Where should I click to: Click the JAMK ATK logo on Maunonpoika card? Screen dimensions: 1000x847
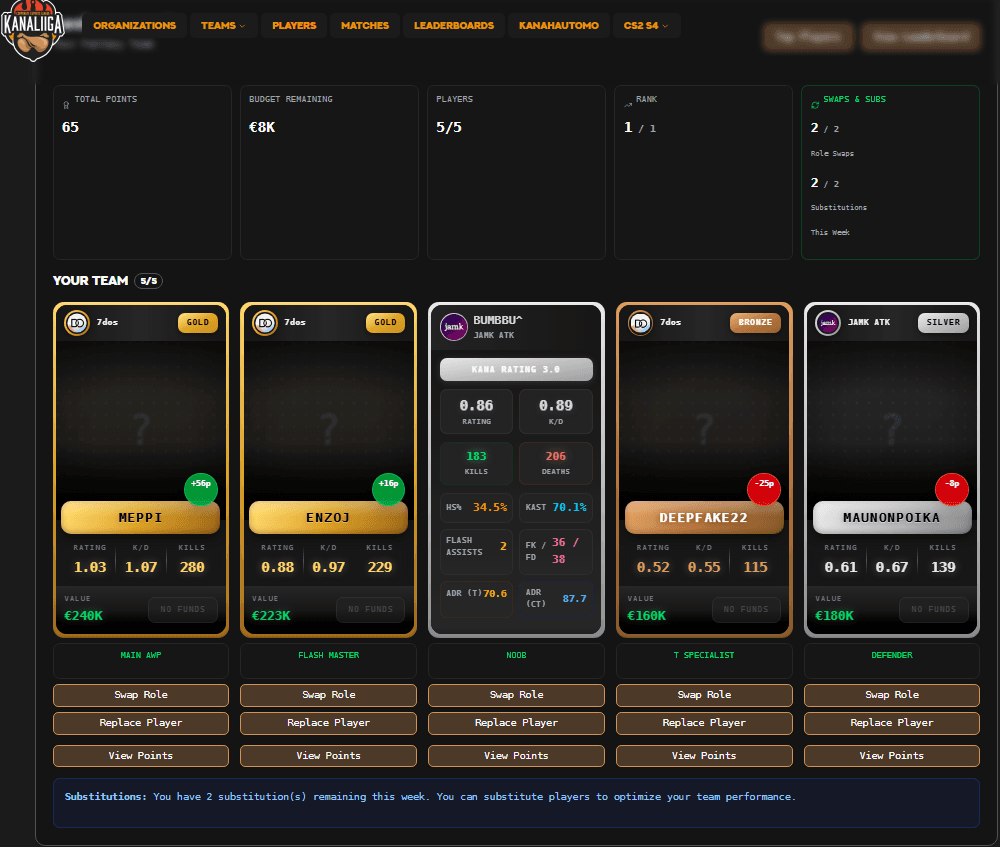[828, 323]
